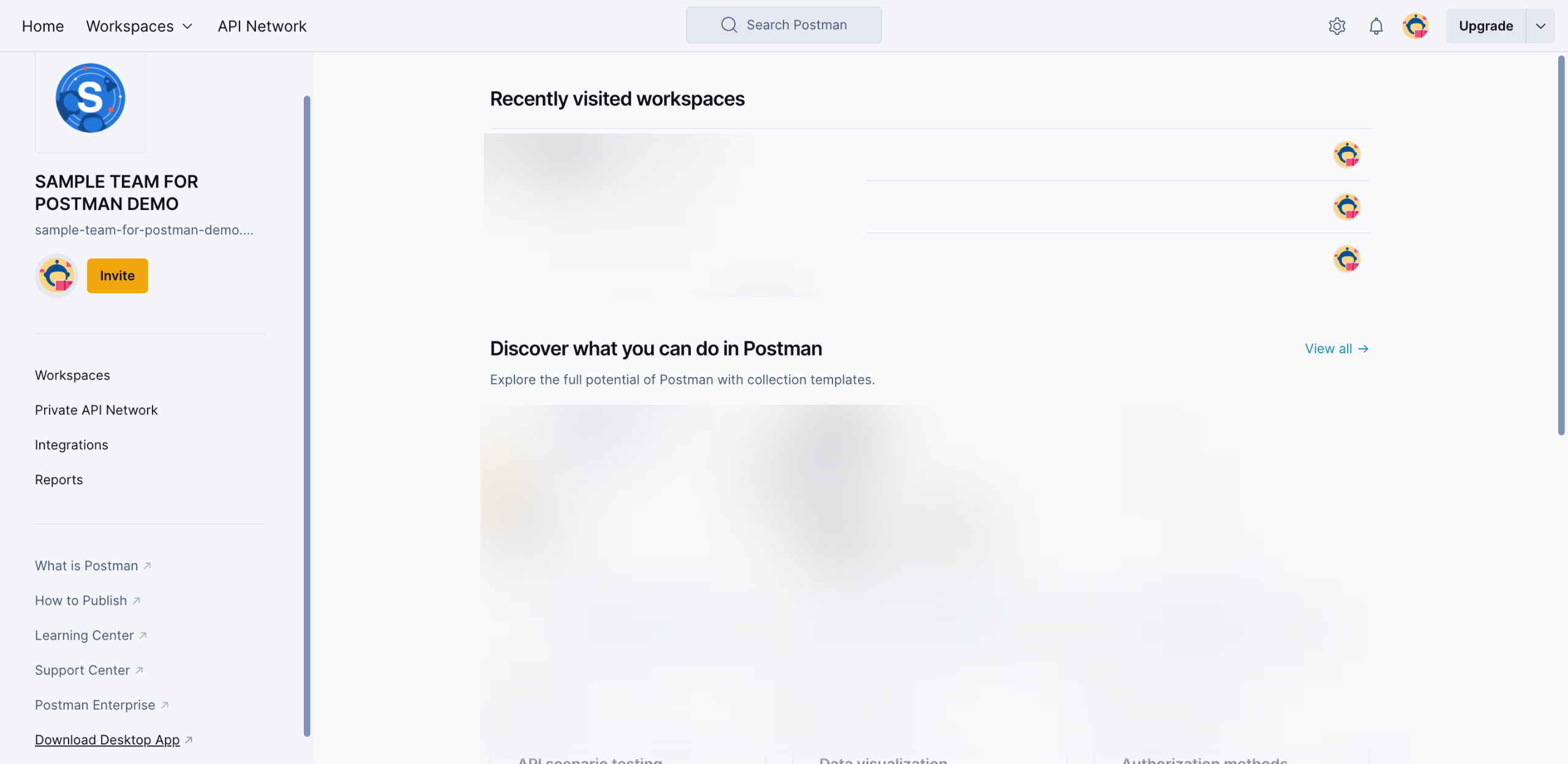Click the search magnifier icon
1568x764 pixels.
pos(729,24)
